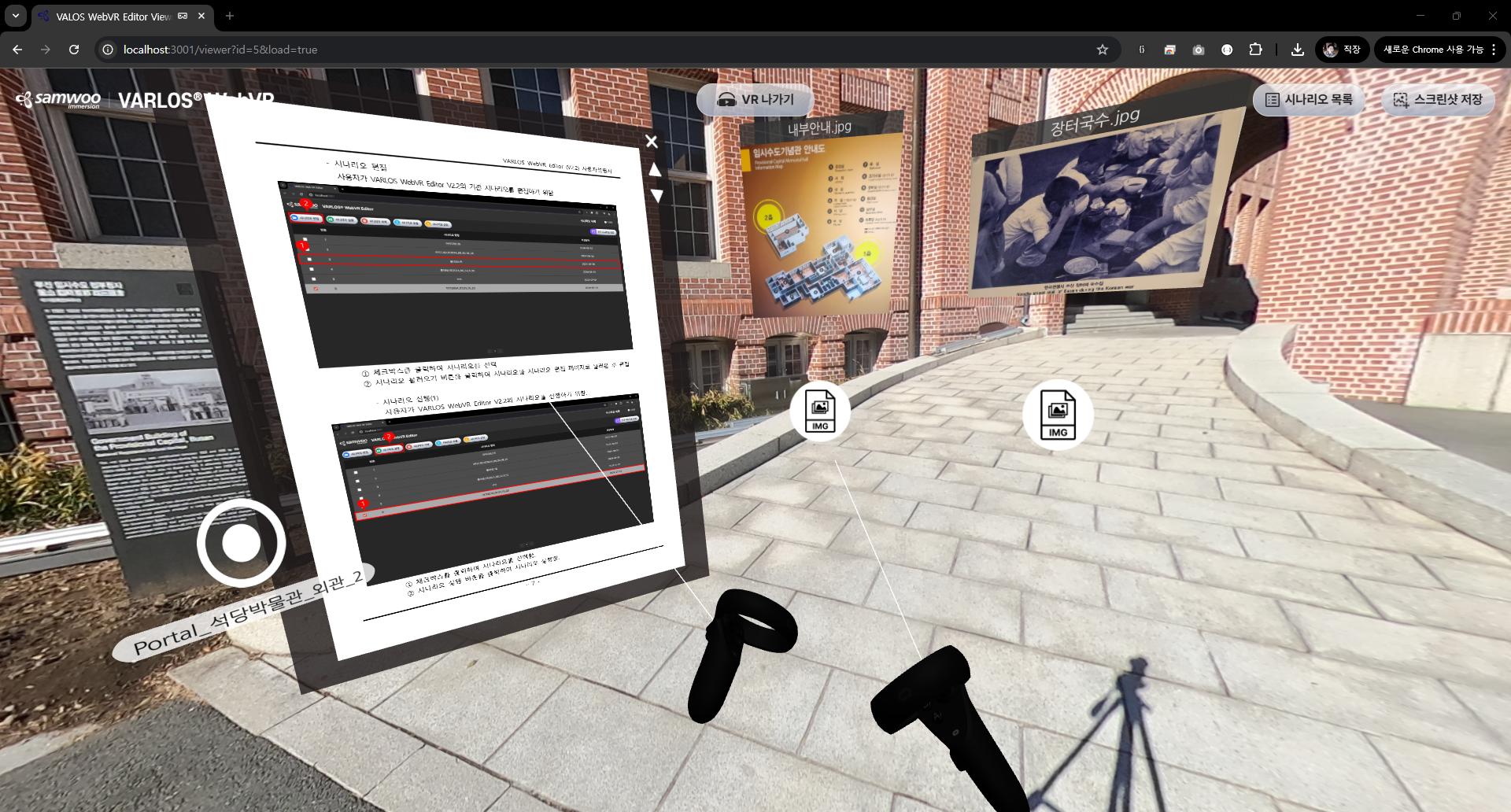Click the Chrome extensions puzzle icon
Screen dimensions: 1511x812
tap(1255, 49)
